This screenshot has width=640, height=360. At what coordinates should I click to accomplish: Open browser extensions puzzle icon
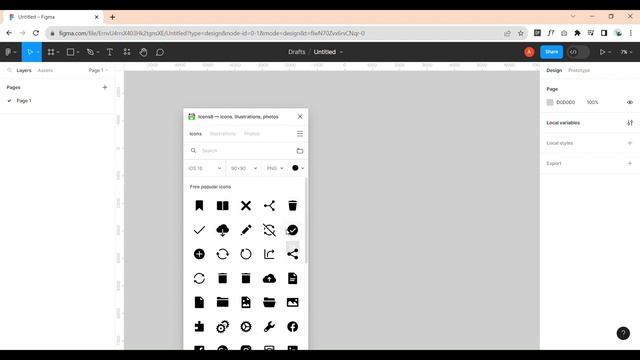(577, 33)
